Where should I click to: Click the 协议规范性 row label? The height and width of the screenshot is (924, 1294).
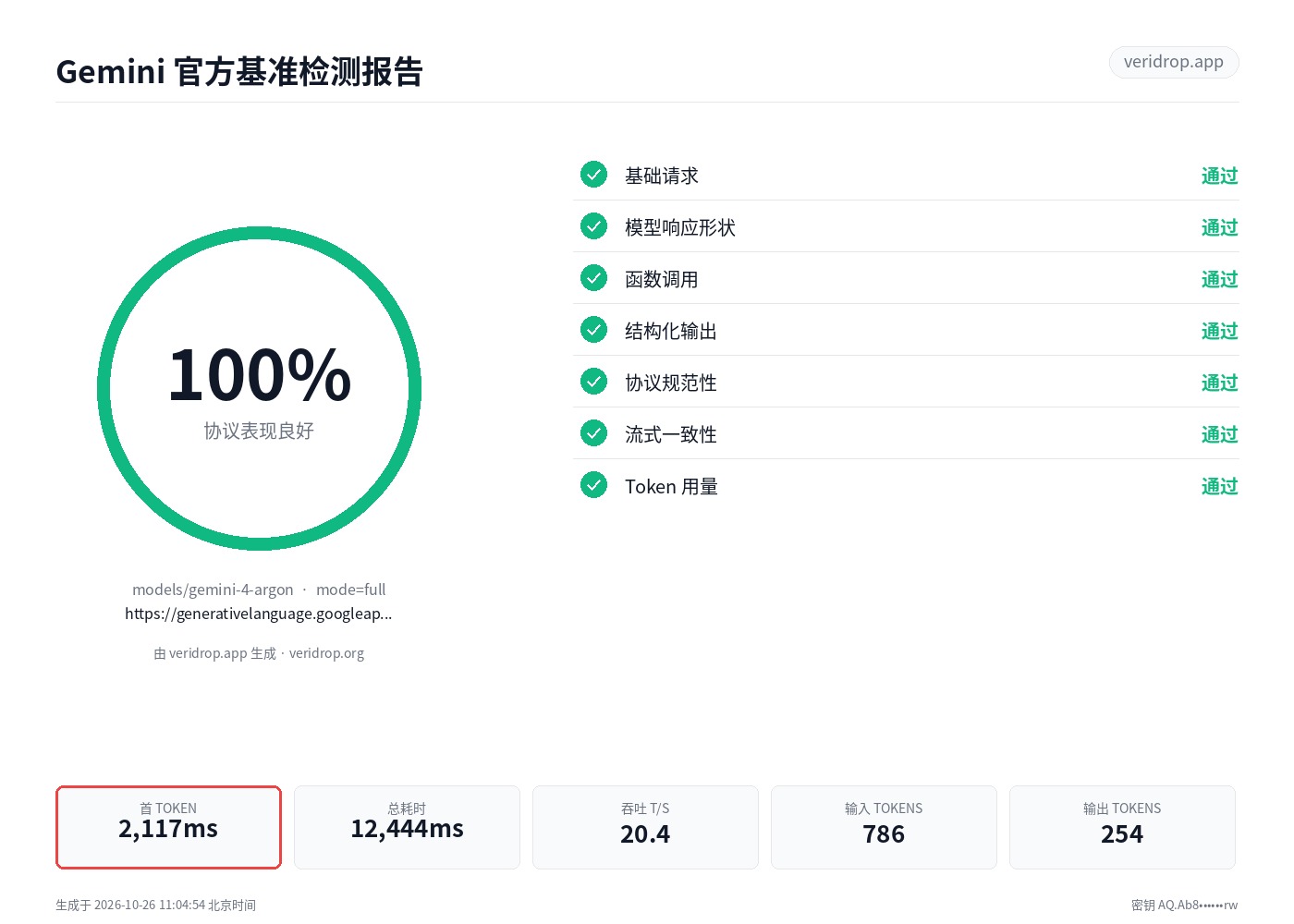[x=671, y=383]
